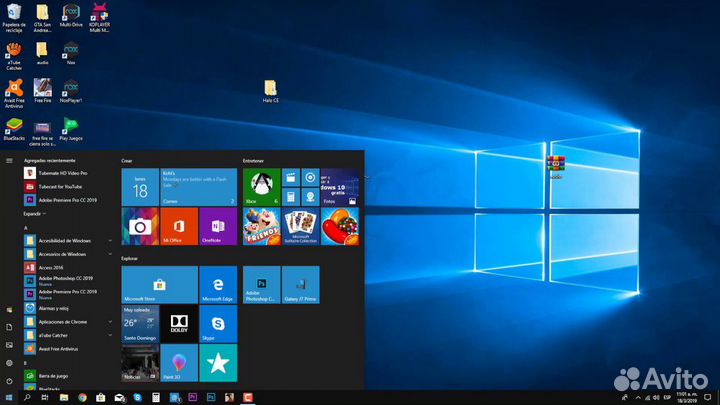Open Access 2016 in the app list

pos(68,267)
